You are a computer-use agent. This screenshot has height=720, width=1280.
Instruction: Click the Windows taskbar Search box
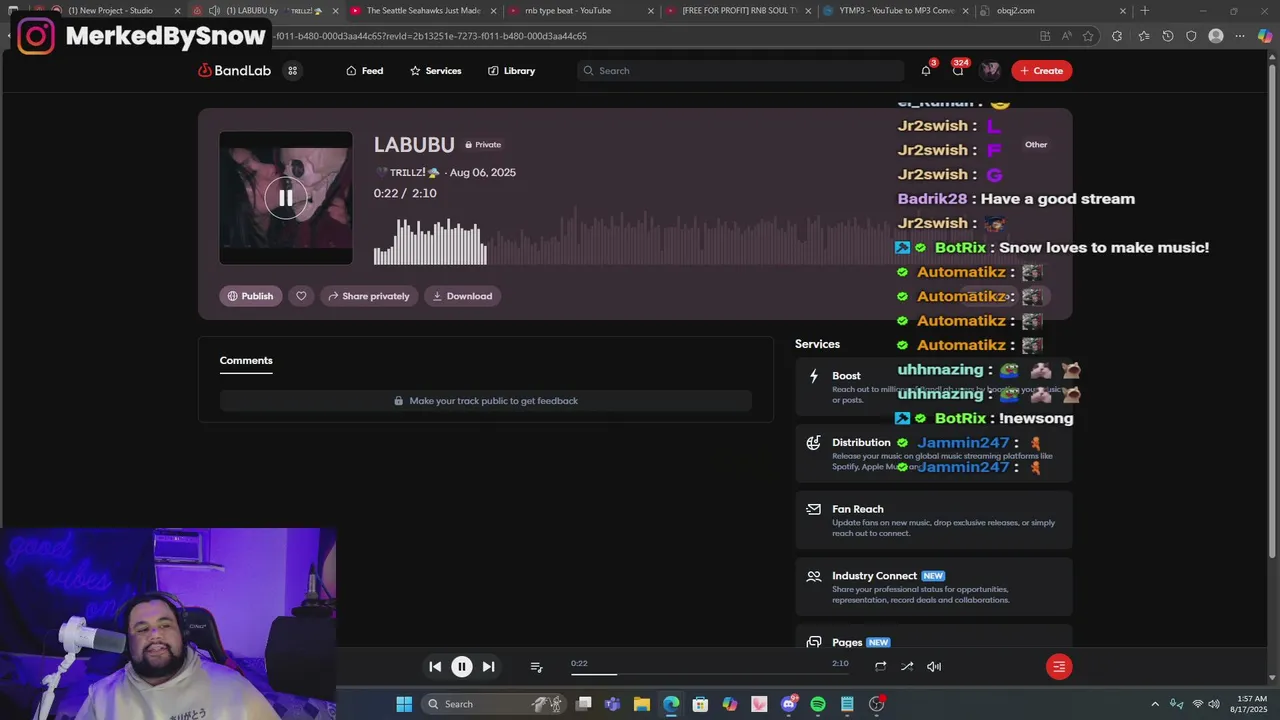point(492,704)
